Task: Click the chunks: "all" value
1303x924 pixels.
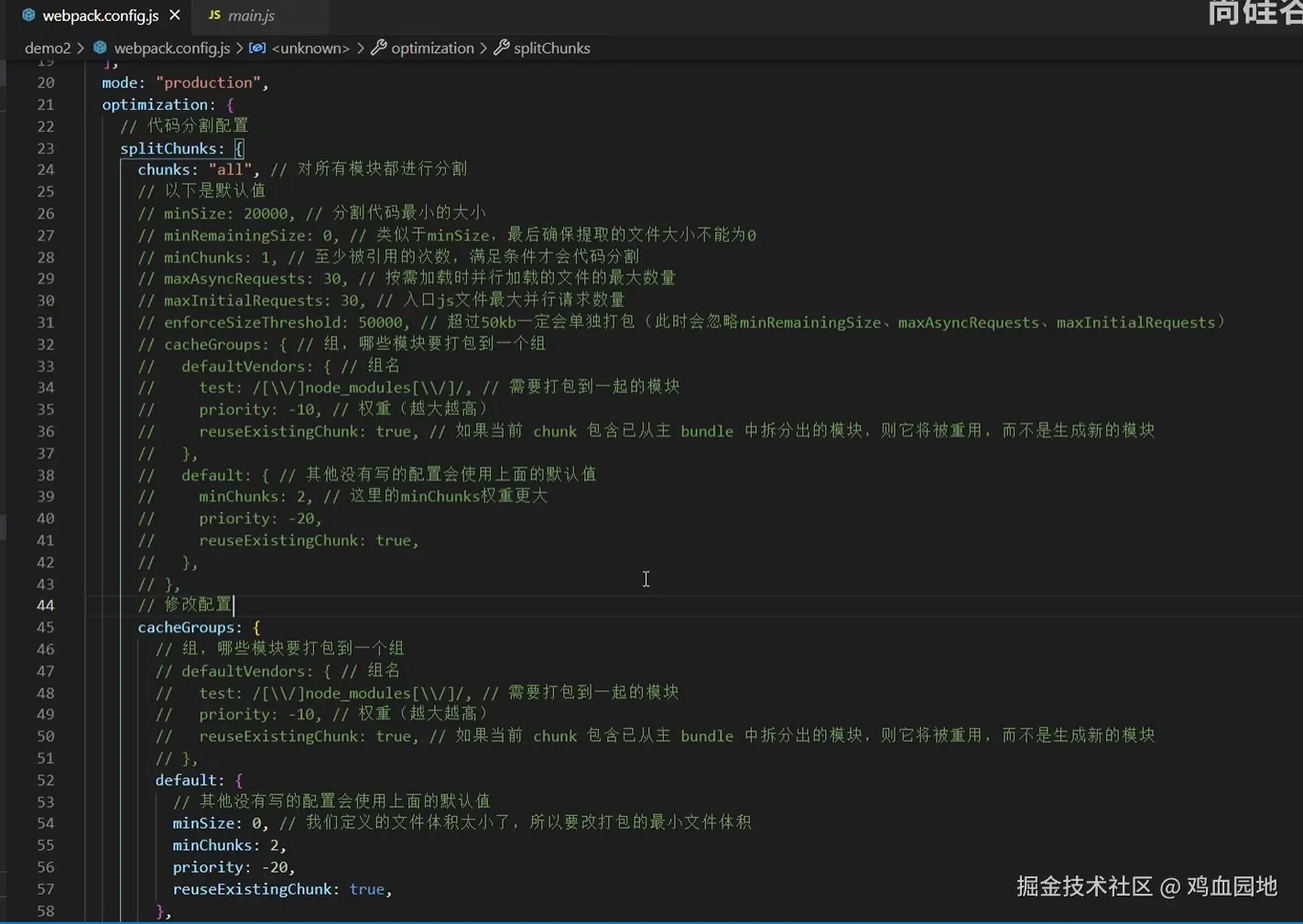Action: tap(230, 169)
